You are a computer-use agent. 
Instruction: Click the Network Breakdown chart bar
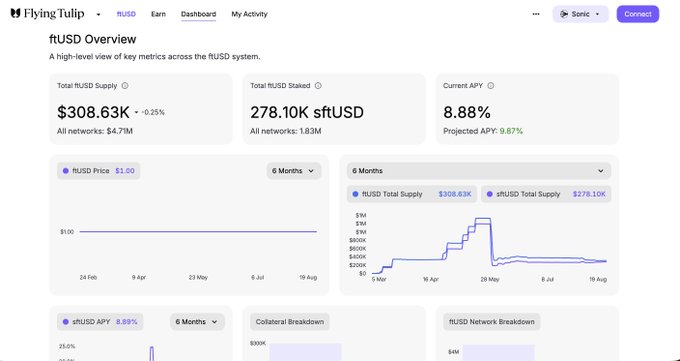499,353
